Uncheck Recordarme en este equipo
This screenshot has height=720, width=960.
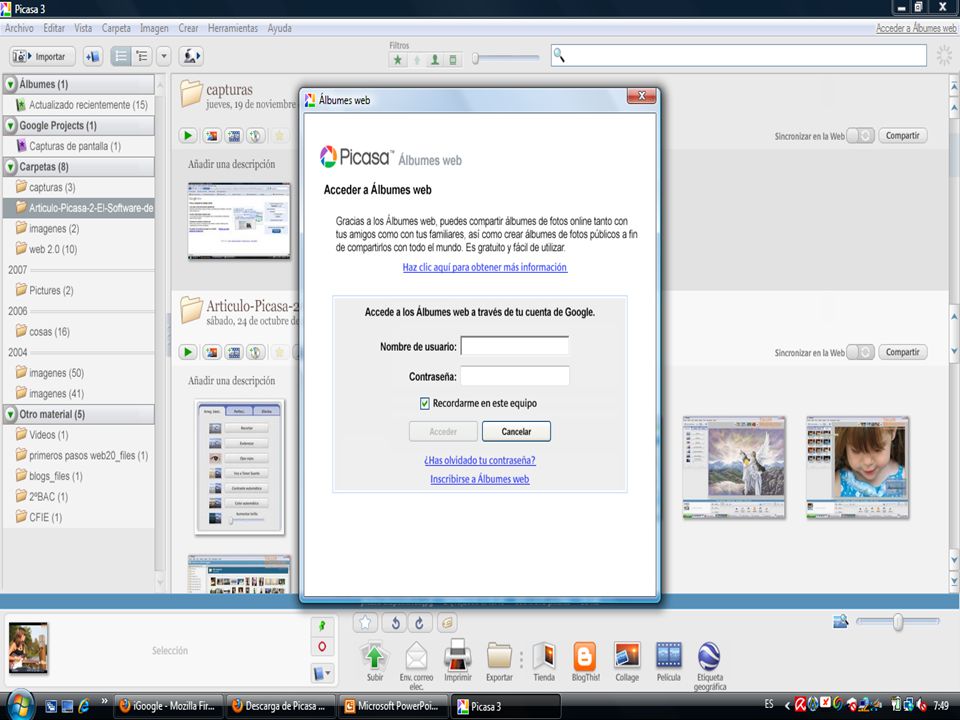coord(424,403)
